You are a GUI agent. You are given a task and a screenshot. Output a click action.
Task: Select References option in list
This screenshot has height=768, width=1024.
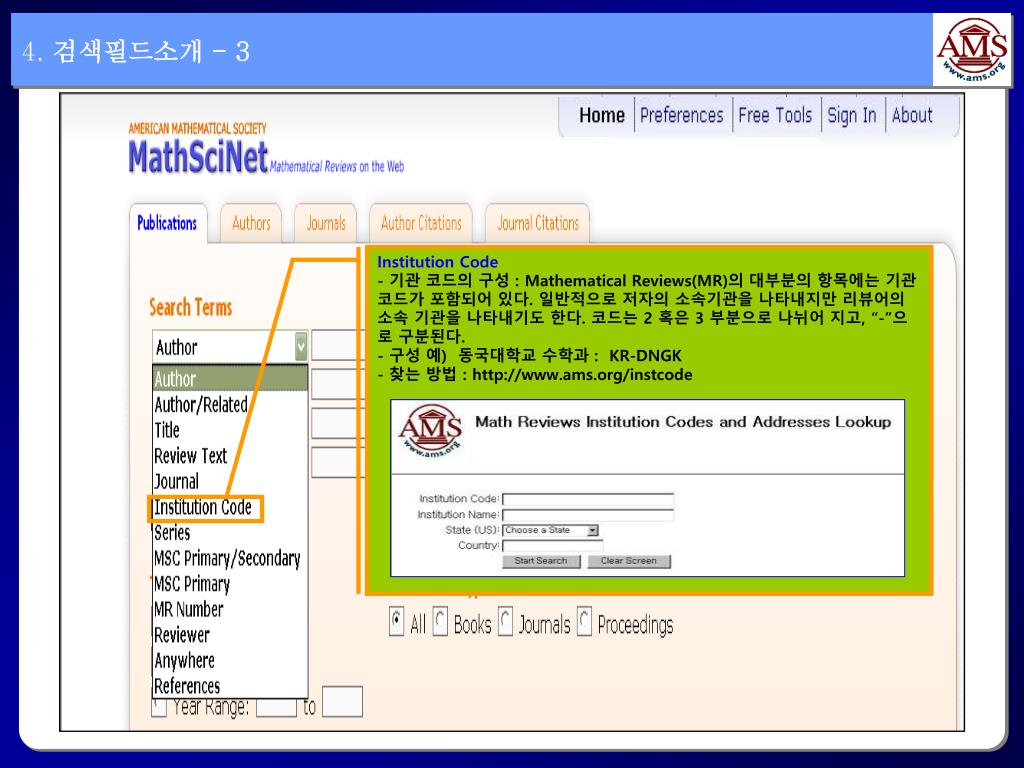click(x=187, y=686)
